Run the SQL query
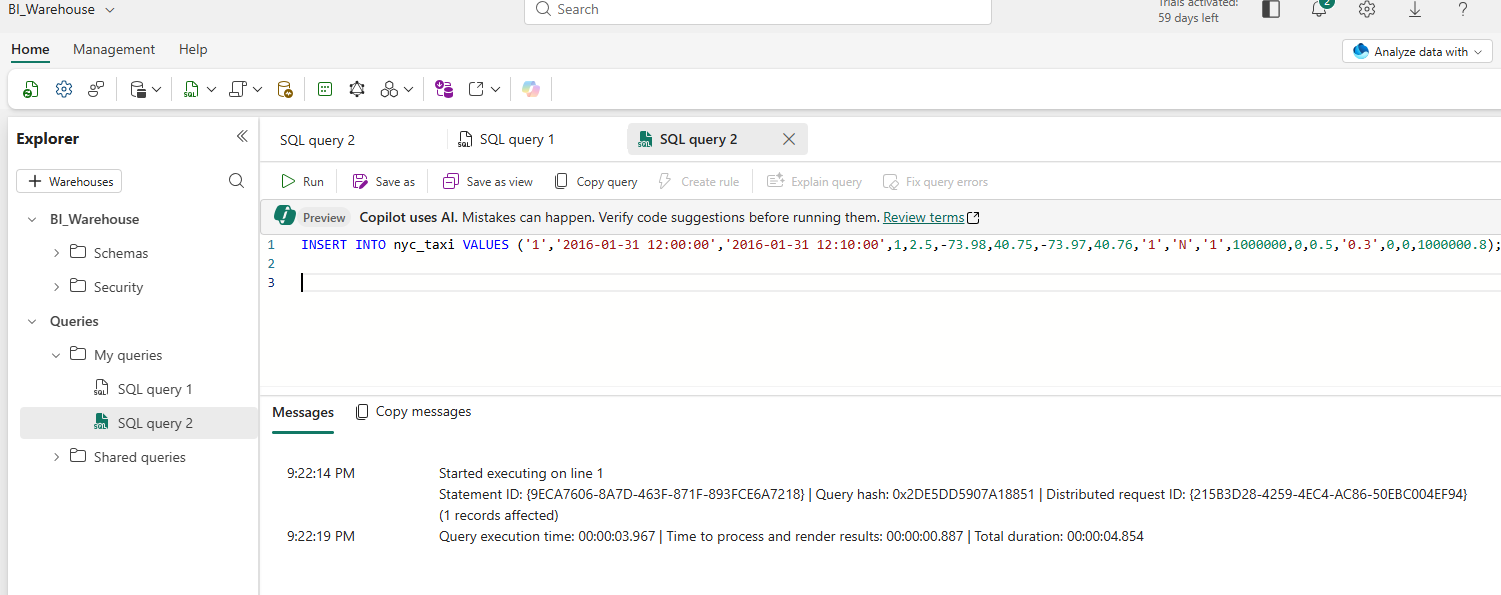The height and width of the screenshot is (595, 1501). [x=302, y=182]
